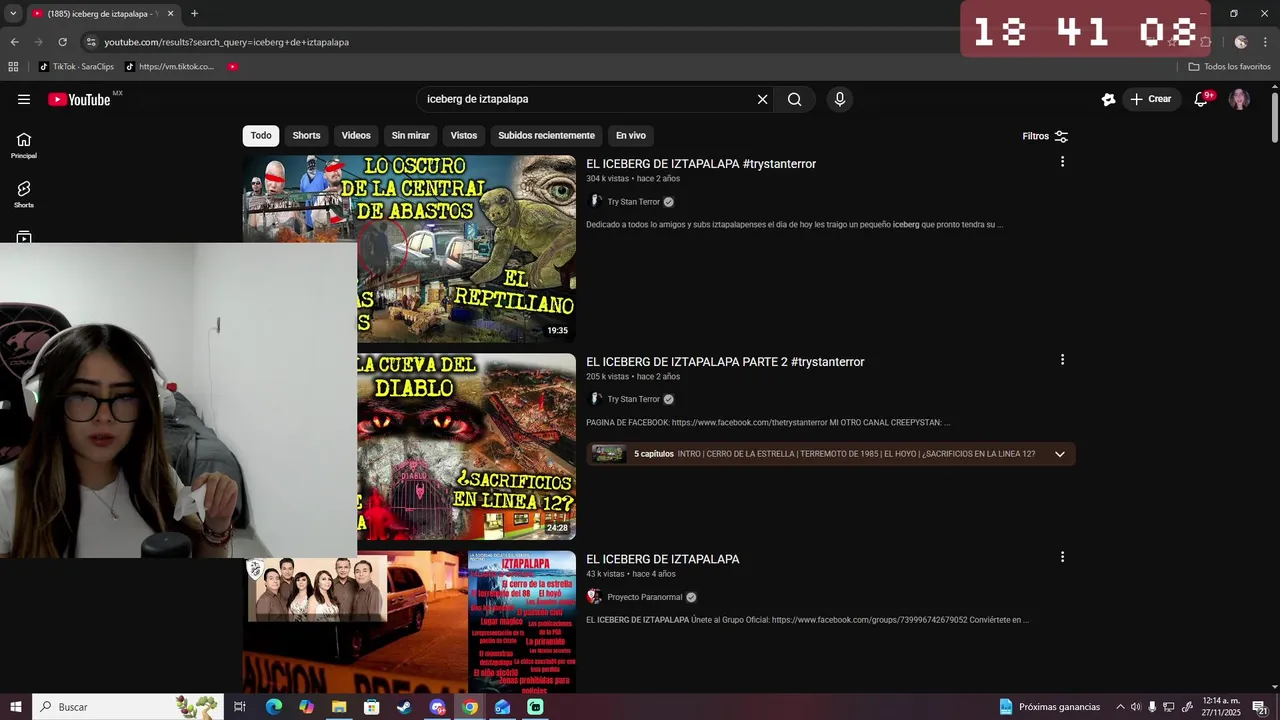Screen dimensions: 1280x720
Task: Select the Videos filter chip
Action: pyautogui.click(x=356, y=136)
